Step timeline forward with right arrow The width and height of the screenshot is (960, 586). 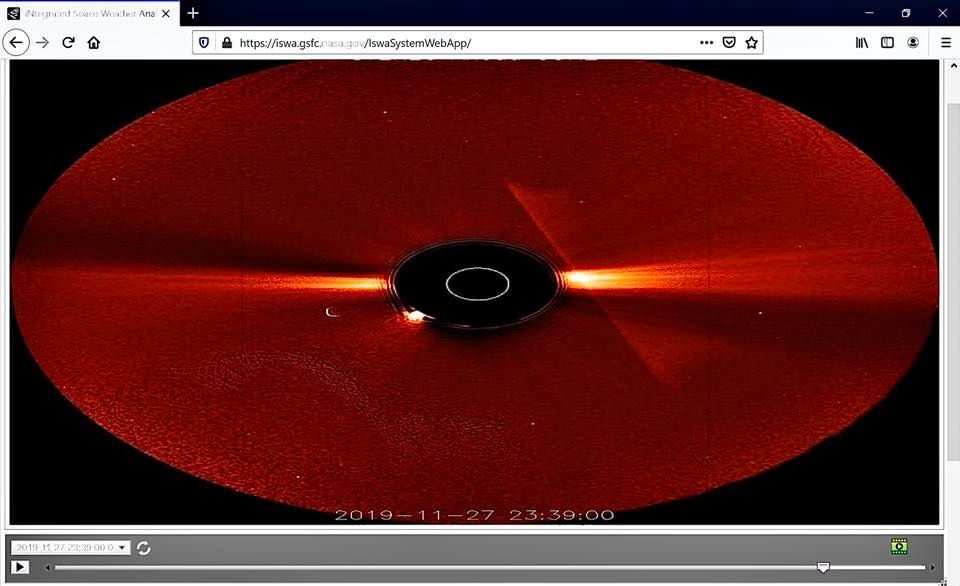click(932, 568)
